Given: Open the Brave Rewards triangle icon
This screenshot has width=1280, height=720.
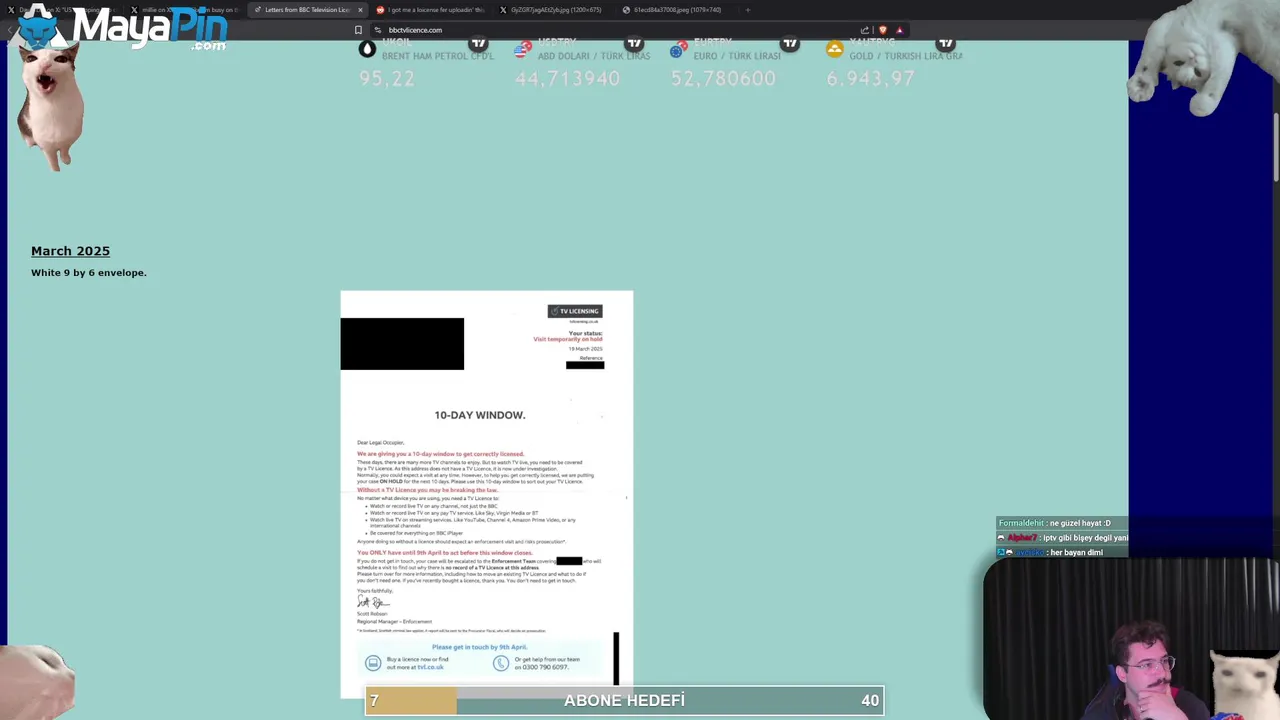Looking at the screenshot, I should click(x=899, y=30).
